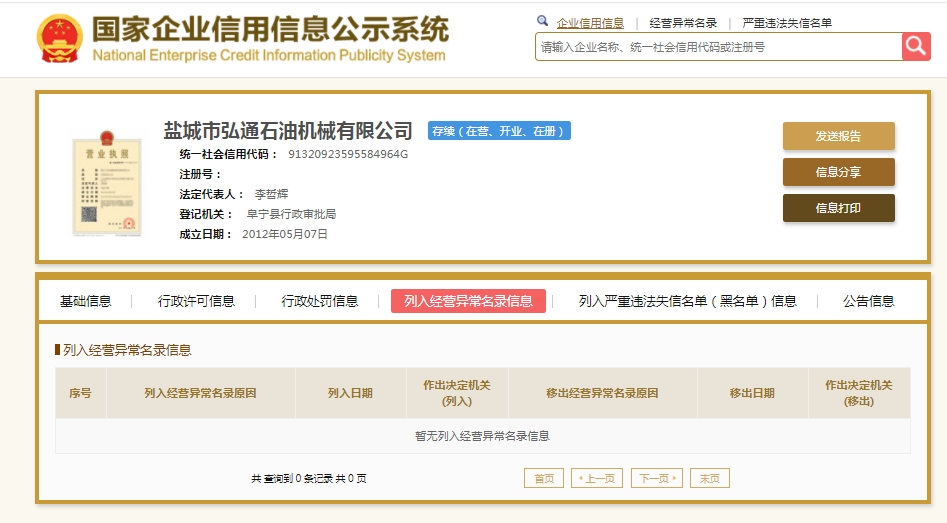Switch to the 行政处罚信息 tab
This screenshot has width=947, height=523.
[319, 301]
